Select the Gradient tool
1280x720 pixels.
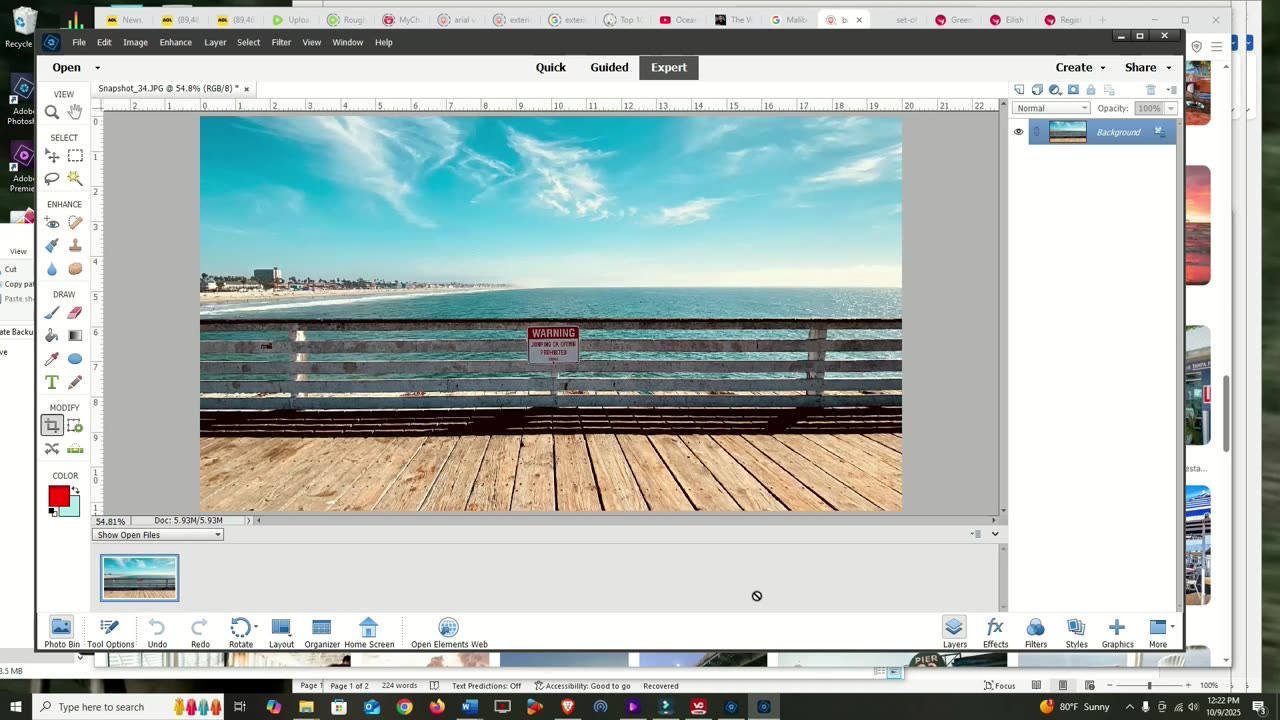coord(75,336)
